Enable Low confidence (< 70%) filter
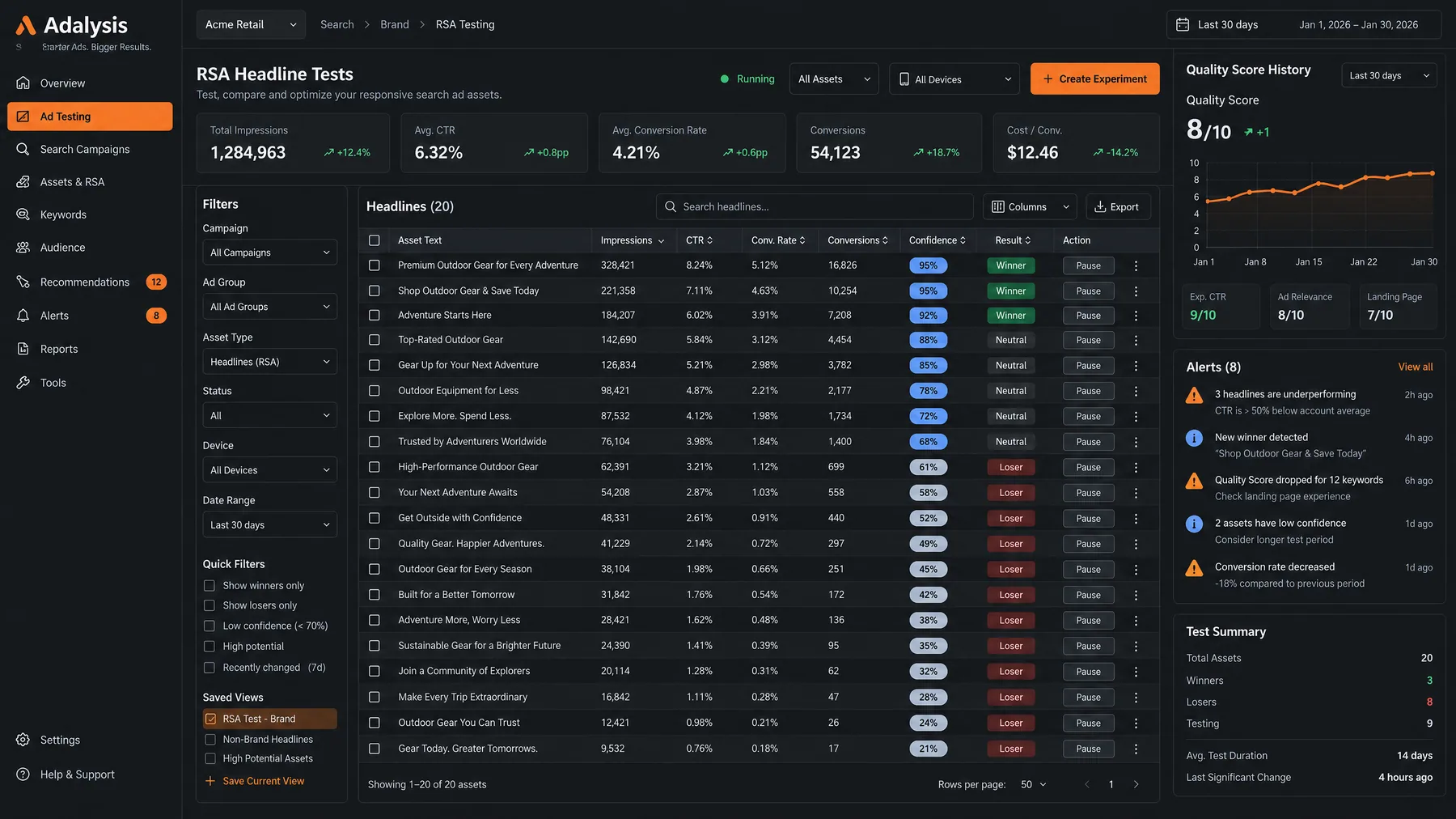1456x819 pixels. point(209,626)
